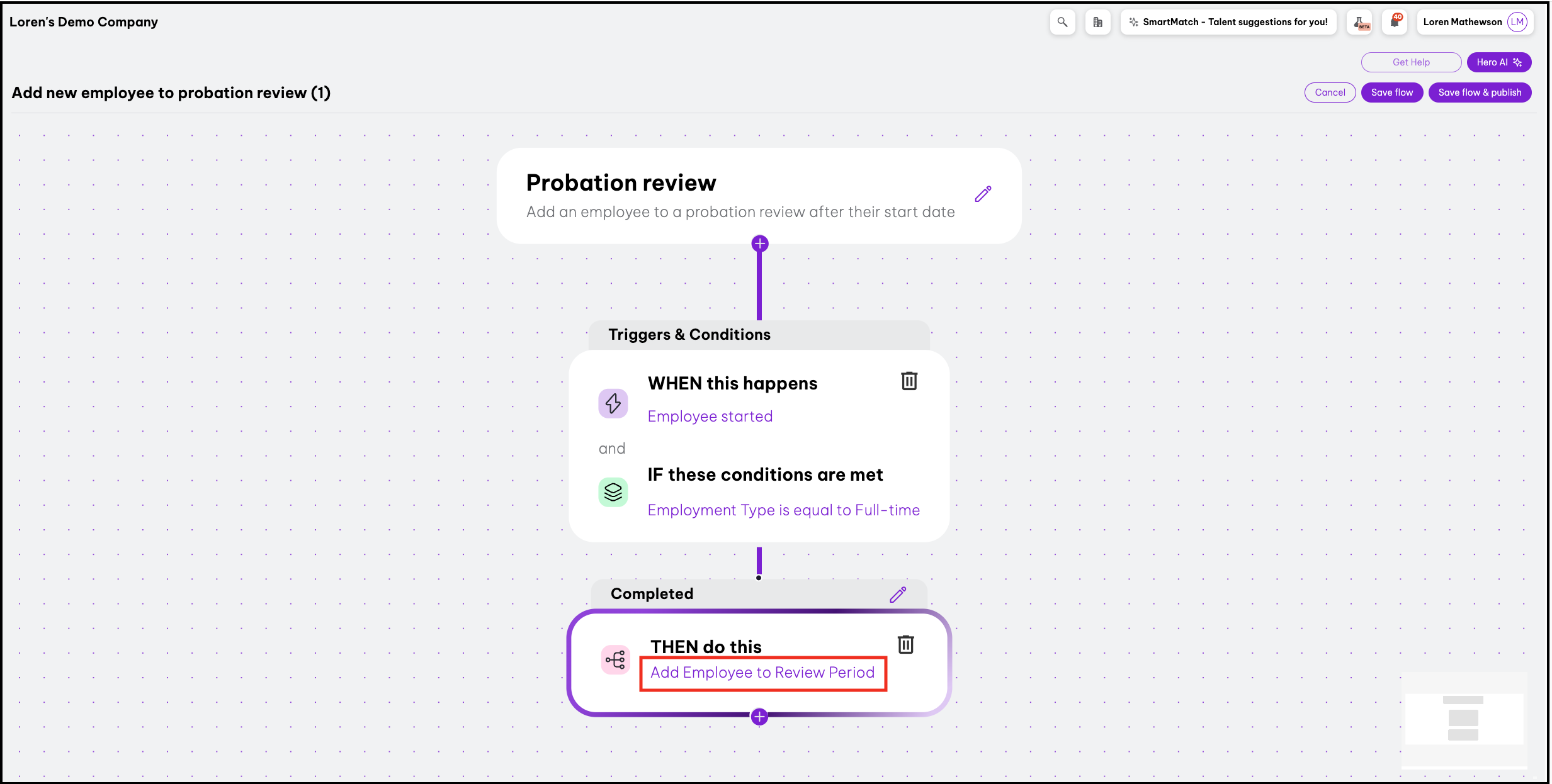Viewport: 1552px width, 784px height.
Task: Click the green conditions layers icon
Action: pyautogui.click(x=613, y=492)
